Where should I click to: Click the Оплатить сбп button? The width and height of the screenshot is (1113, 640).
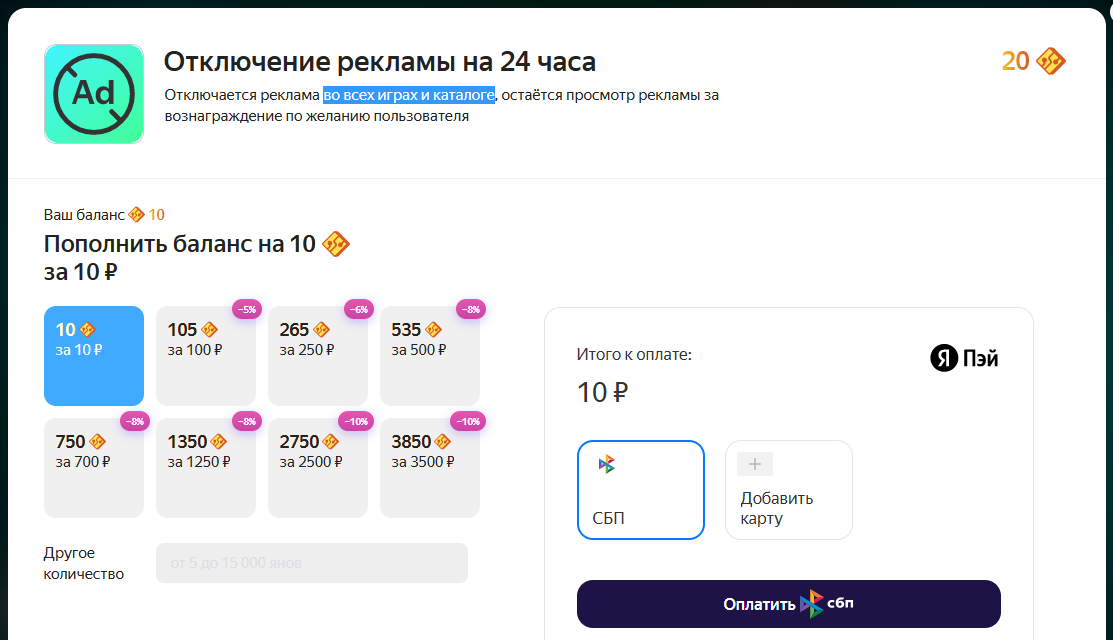789,604
